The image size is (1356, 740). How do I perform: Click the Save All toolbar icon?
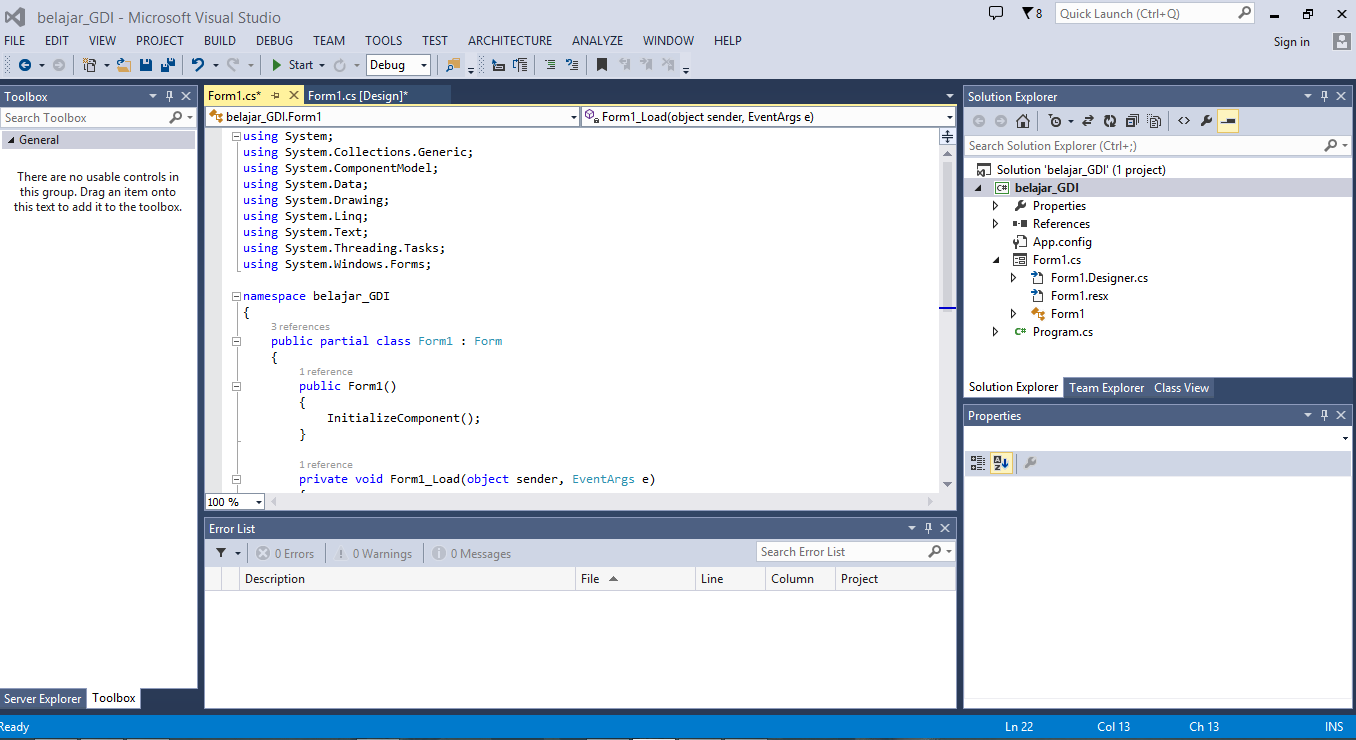(x=168, y=65)
